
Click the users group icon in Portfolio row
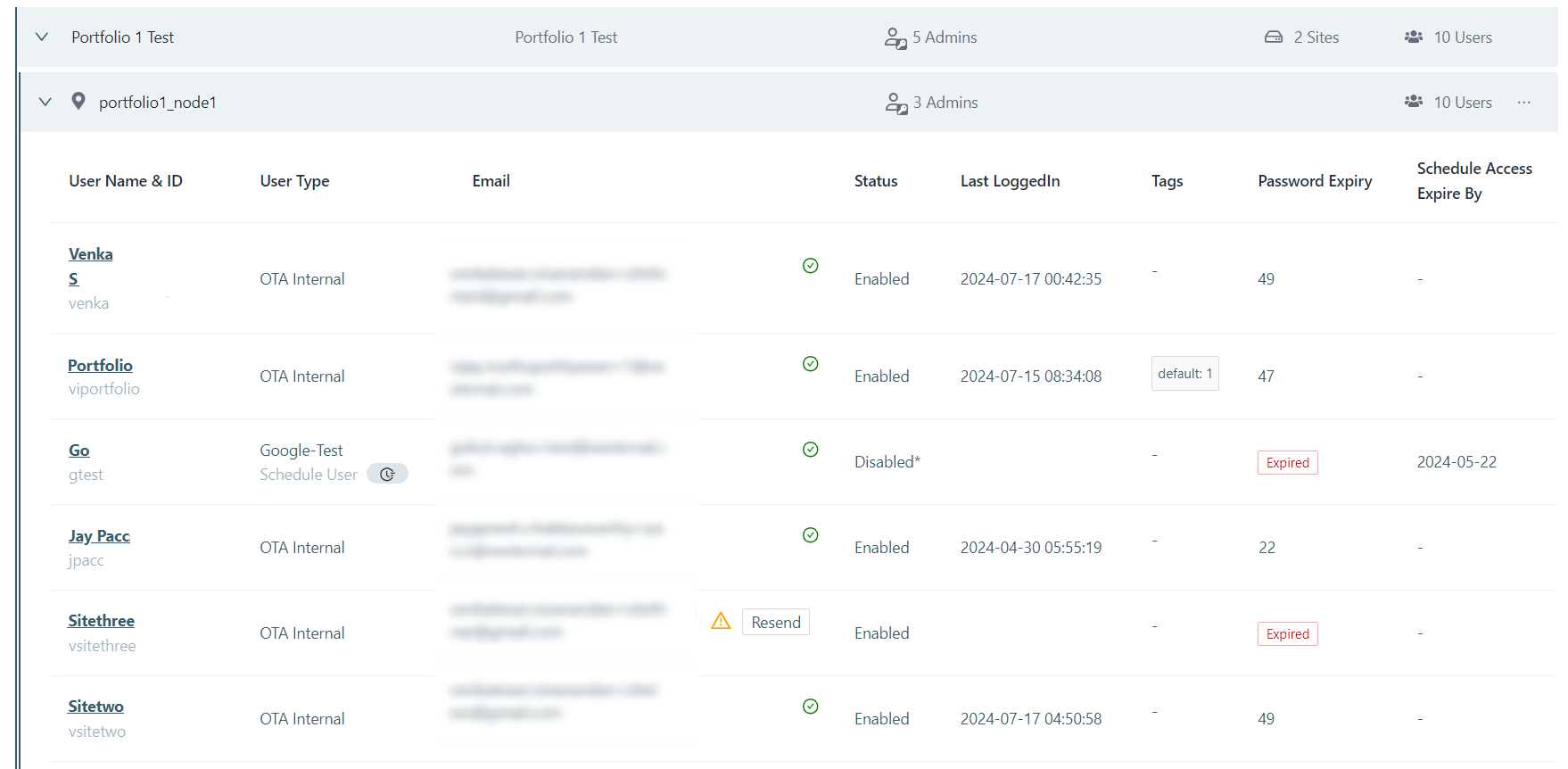coord(1414,37)
